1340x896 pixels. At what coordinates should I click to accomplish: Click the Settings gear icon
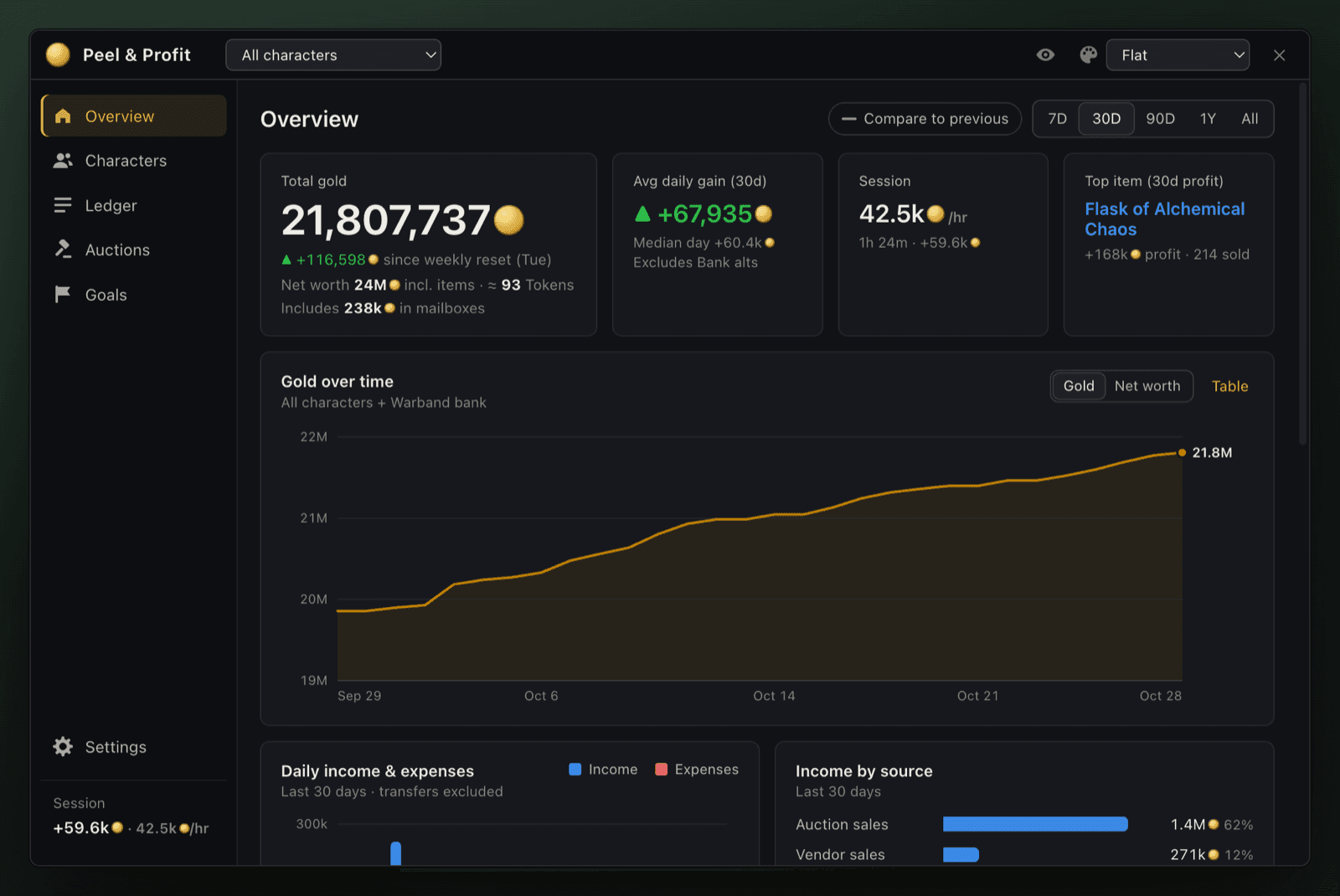coord(63,746)
